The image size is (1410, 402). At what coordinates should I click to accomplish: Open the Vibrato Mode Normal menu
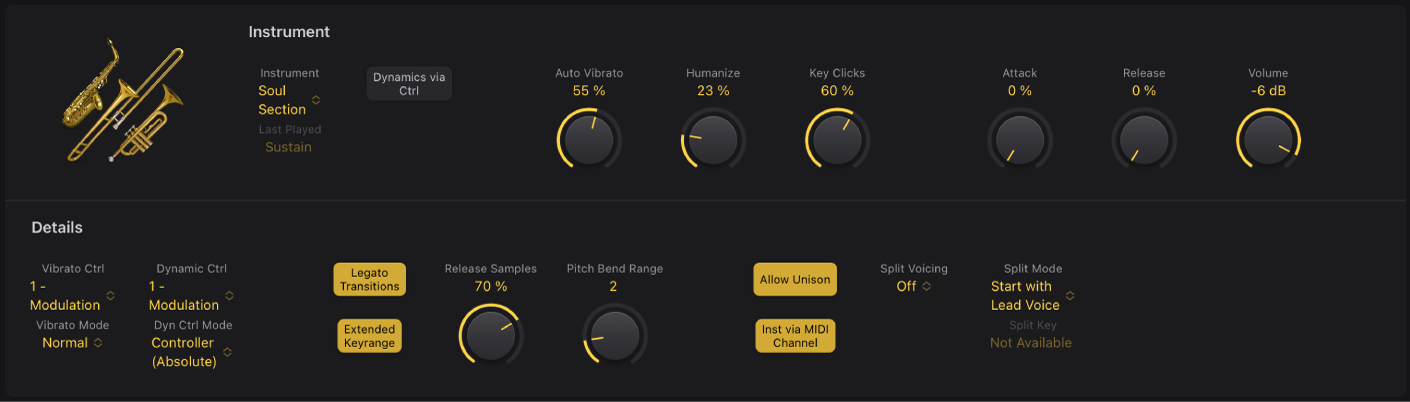72,343
